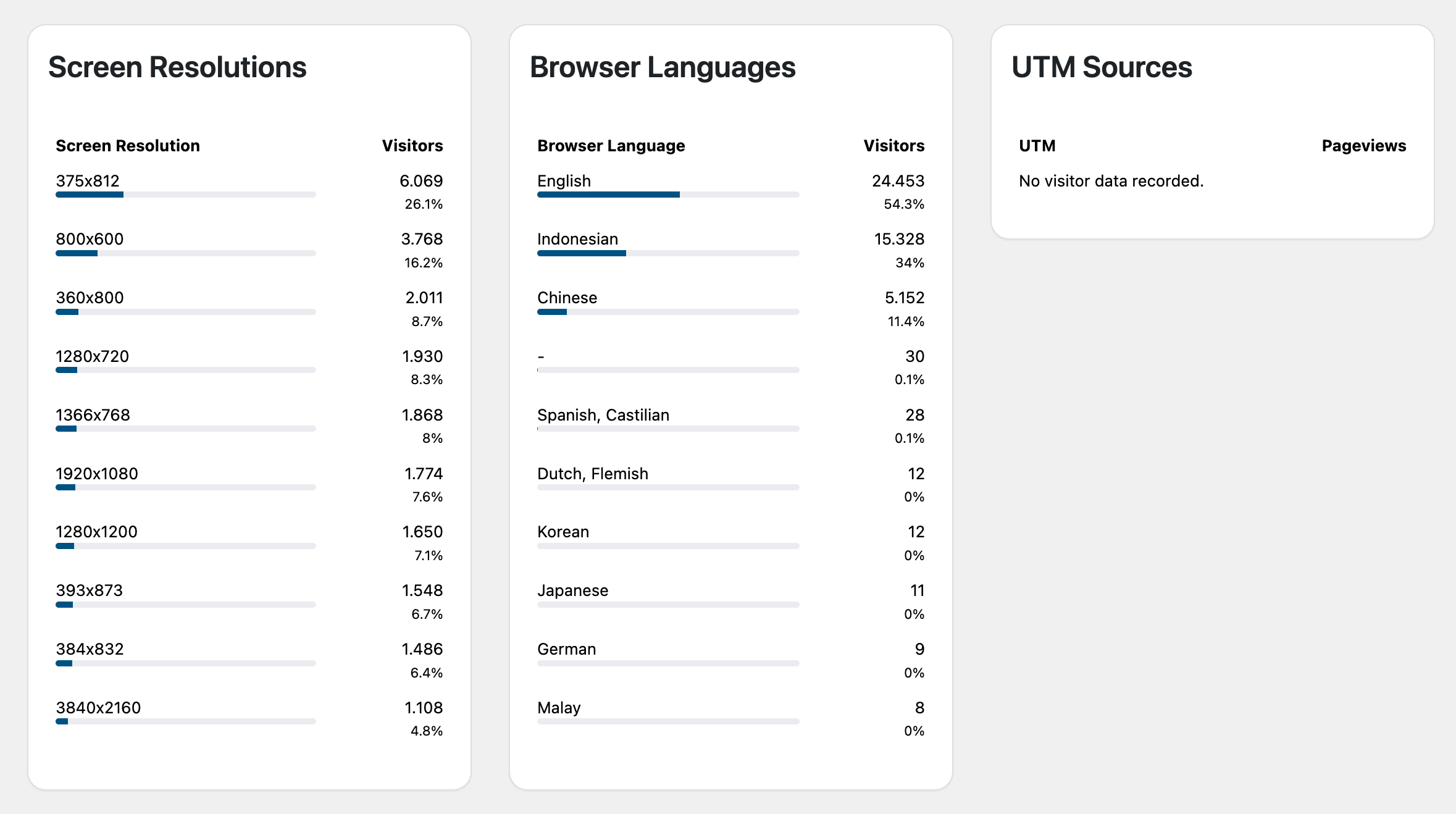Select the Indonesian language entry
The height and width of the screenshot is (814, 1456).
(x=577, y=239)
